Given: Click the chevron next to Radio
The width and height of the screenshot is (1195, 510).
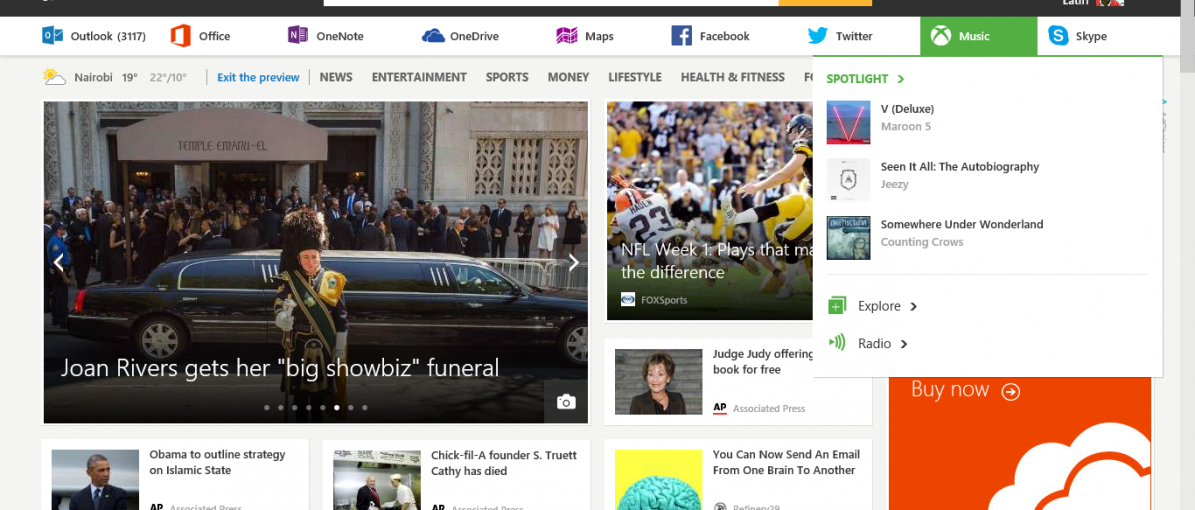Looking at the screenshot, I should click(904, 344).
